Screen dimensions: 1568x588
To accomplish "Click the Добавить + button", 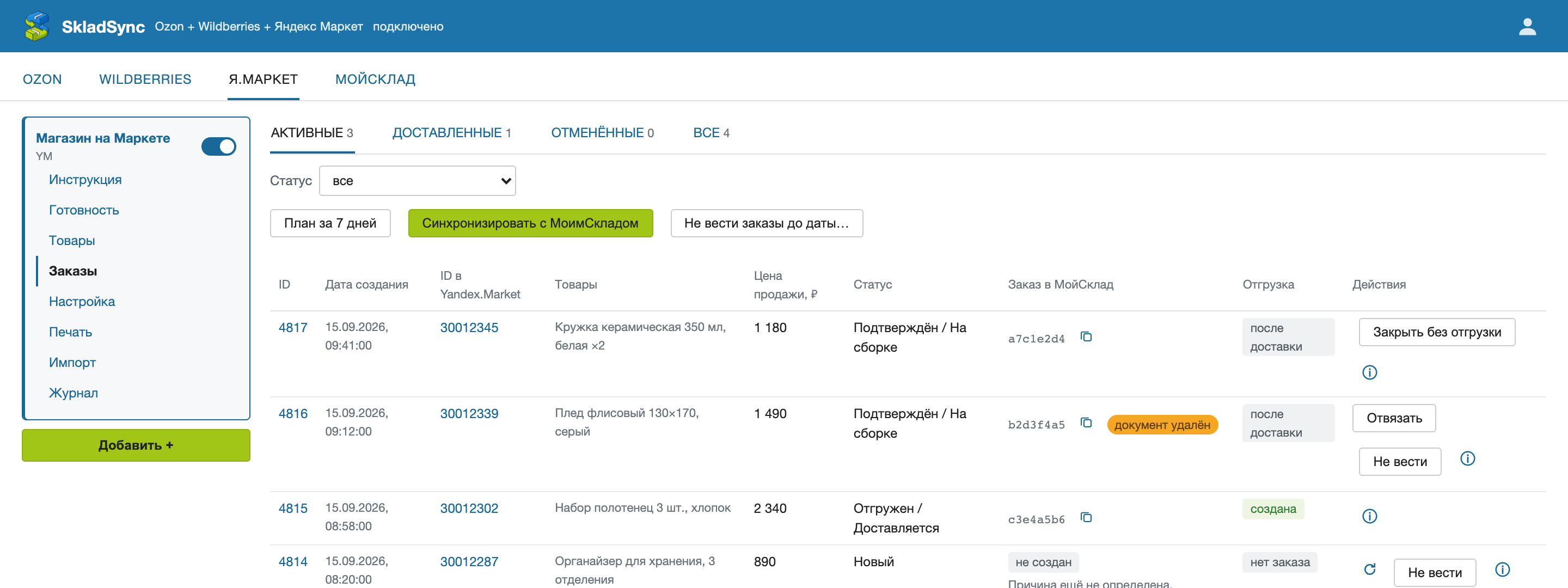I will point(136,445).
